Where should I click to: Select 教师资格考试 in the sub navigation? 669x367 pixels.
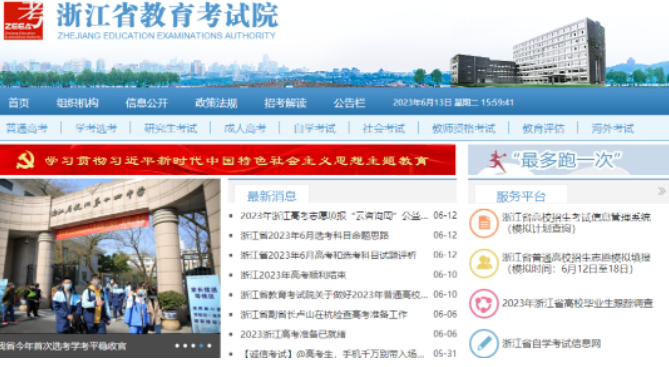464,128
